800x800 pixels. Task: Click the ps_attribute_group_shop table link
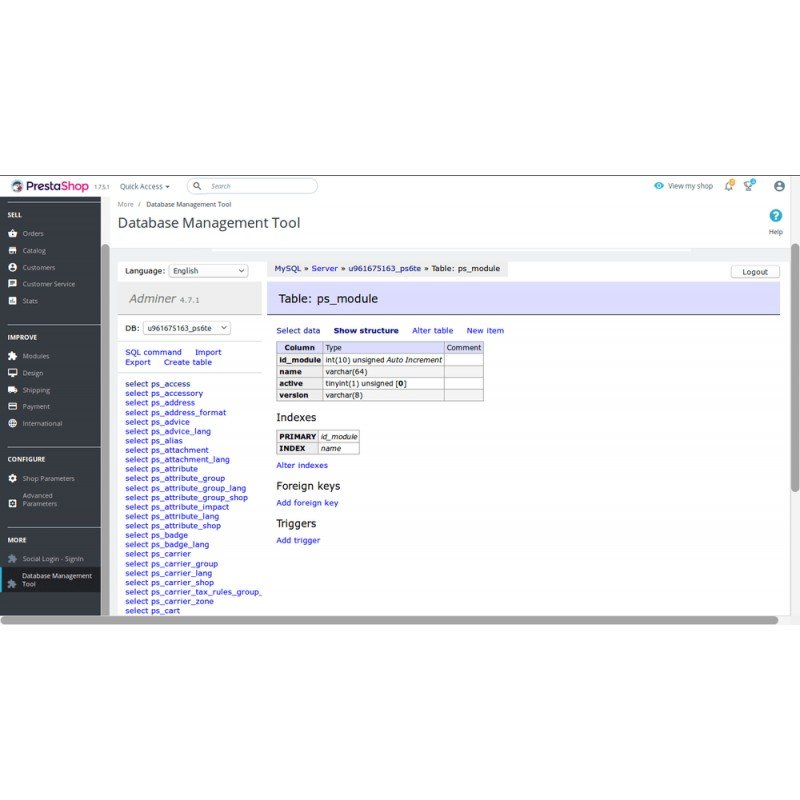coord(199,497)
